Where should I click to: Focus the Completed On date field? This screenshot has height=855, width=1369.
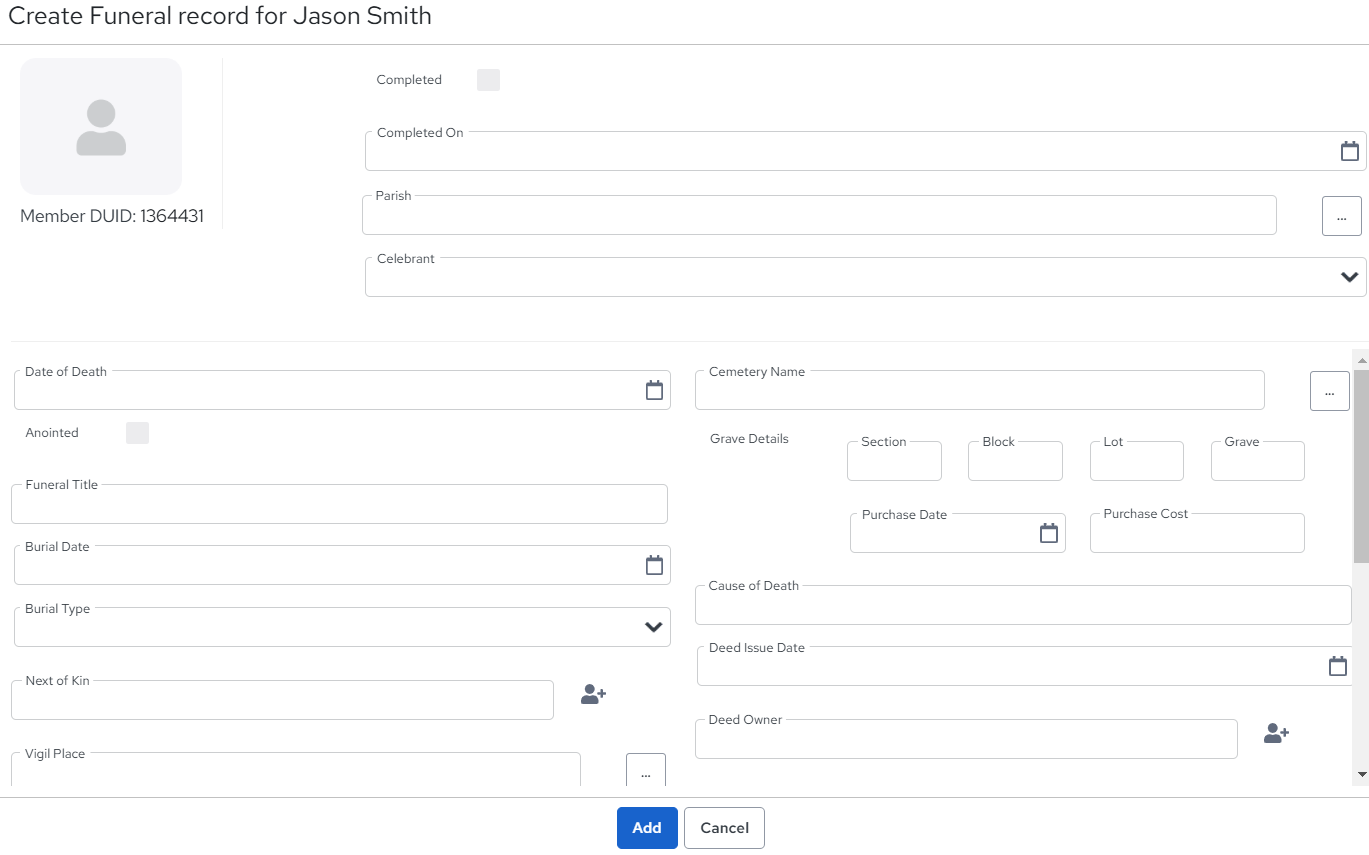(x=865, y=151)
